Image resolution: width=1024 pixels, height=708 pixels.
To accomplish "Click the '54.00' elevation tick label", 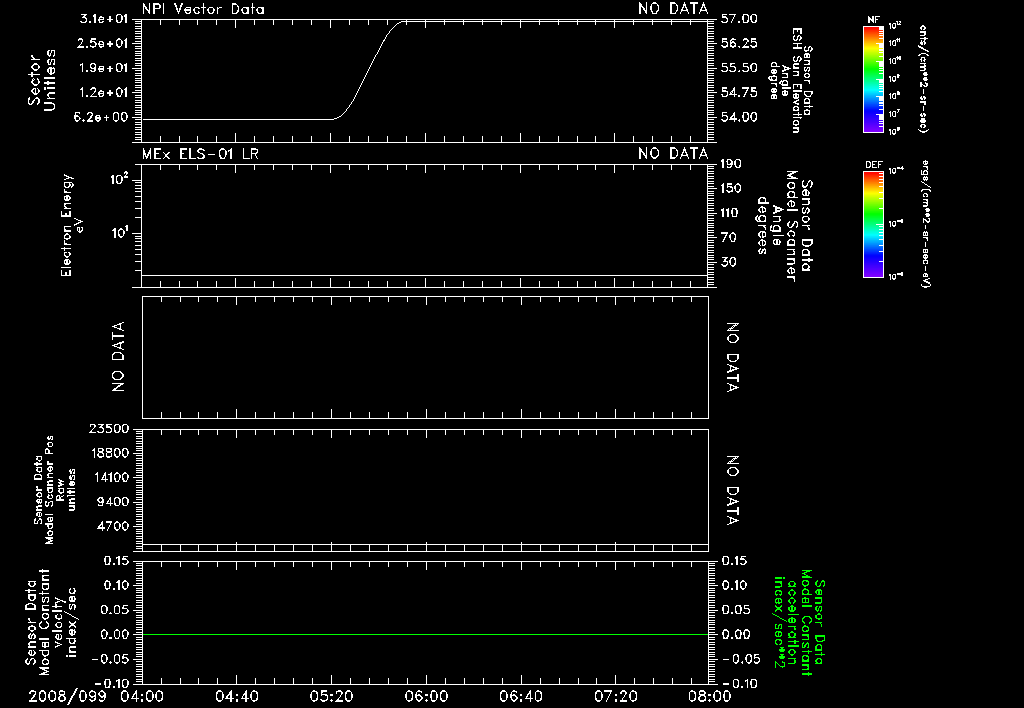I will point(739,117).
